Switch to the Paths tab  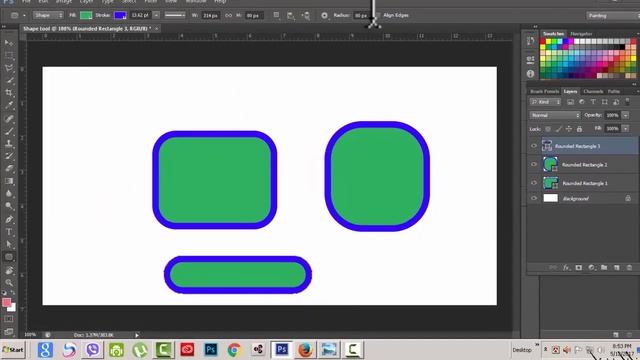613,91
